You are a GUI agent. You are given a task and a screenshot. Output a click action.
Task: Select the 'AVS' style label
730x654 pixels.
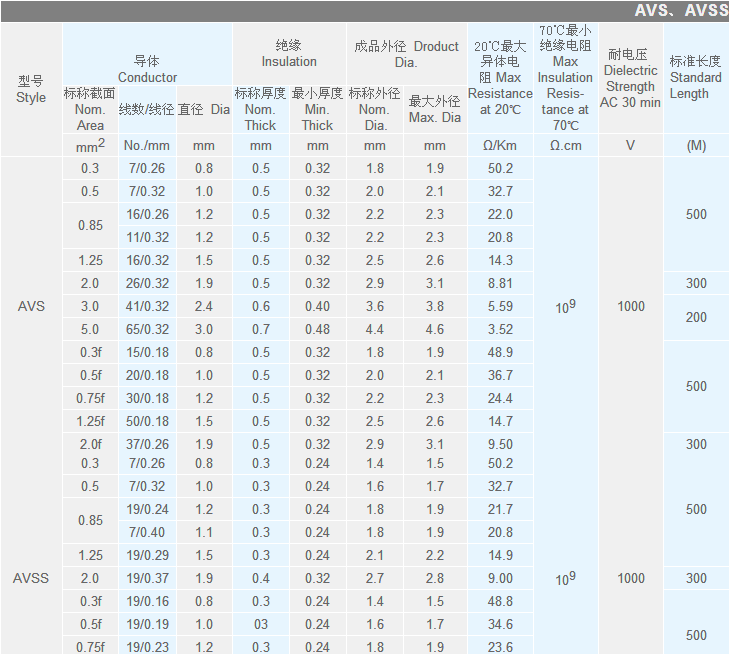click(x=31, y=306)
